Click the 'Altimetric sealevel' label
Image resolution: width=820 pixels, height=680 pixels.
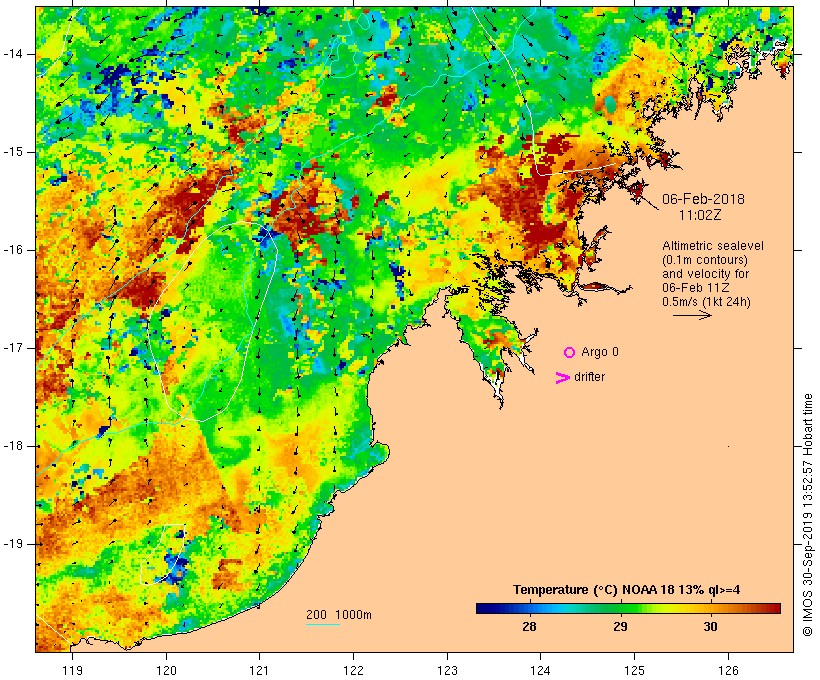tap(713, 246)
